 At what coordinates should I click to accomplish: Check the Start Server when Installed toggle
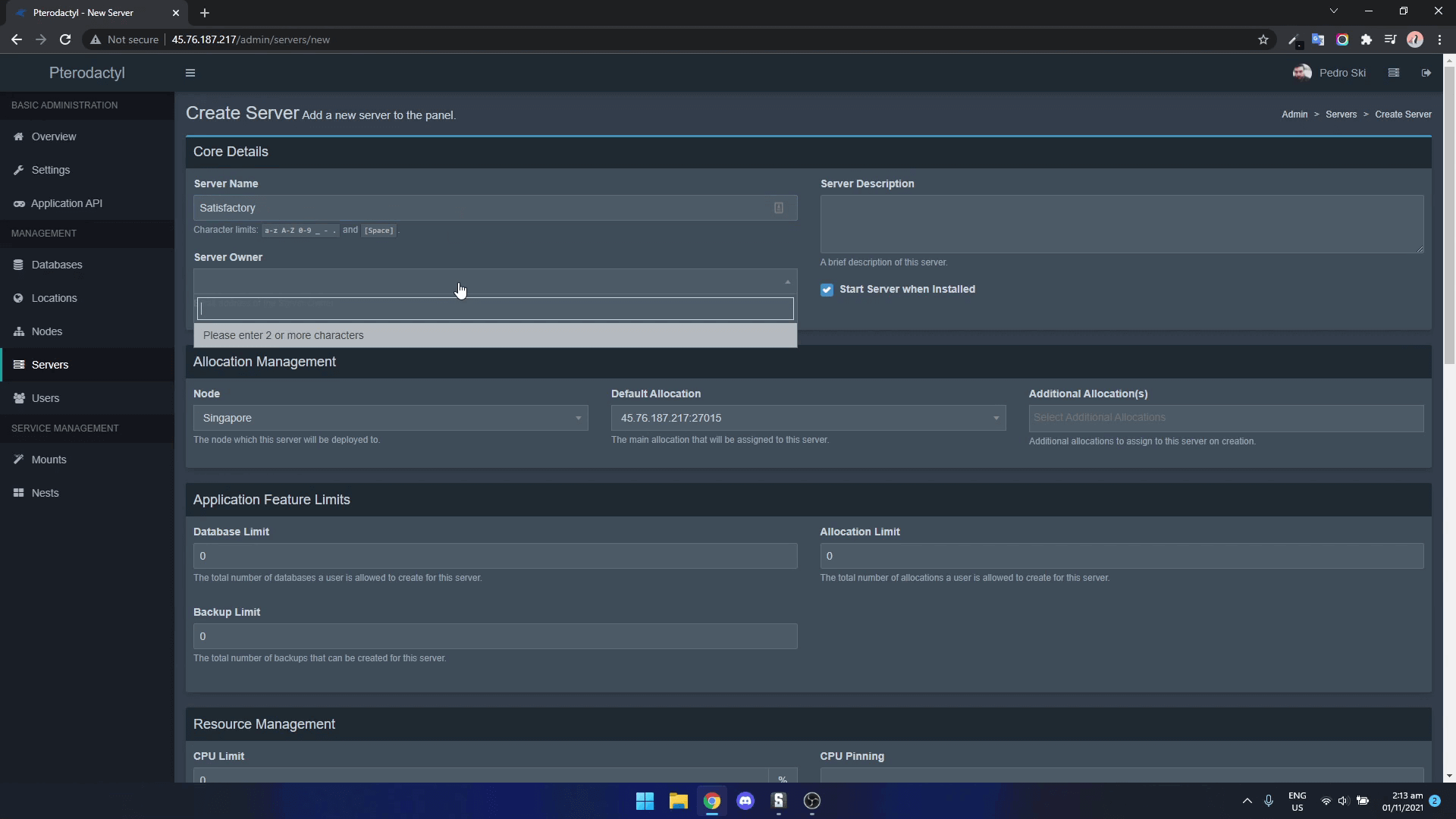pyautogui.click(x=828, y=290)
